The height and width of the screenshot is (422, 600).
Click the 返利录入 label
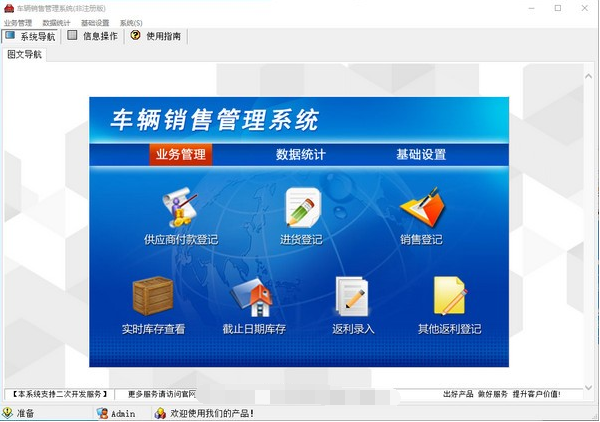click(353, 329)
